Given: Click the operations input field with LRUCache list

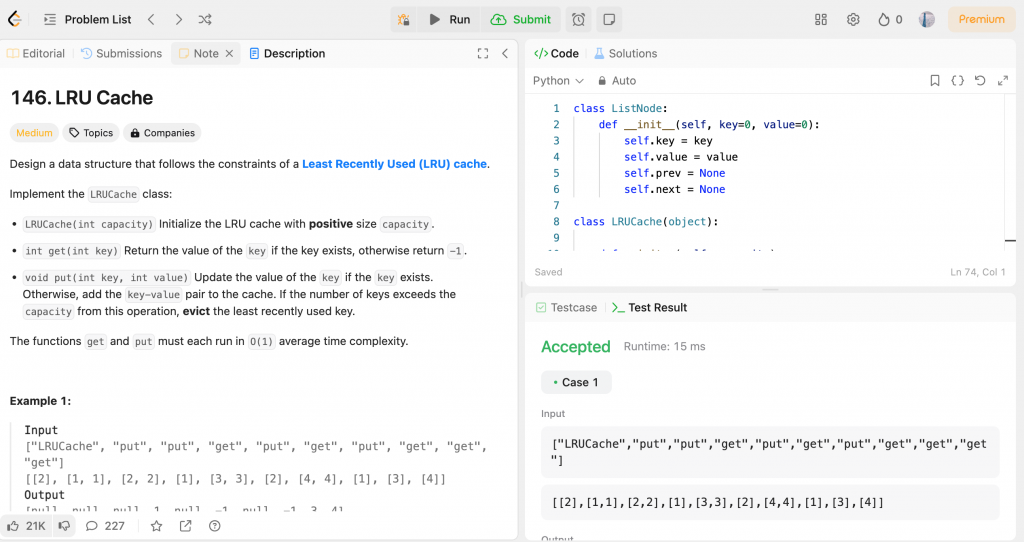Looking at the screenshot, I should (x=770, y=452).
